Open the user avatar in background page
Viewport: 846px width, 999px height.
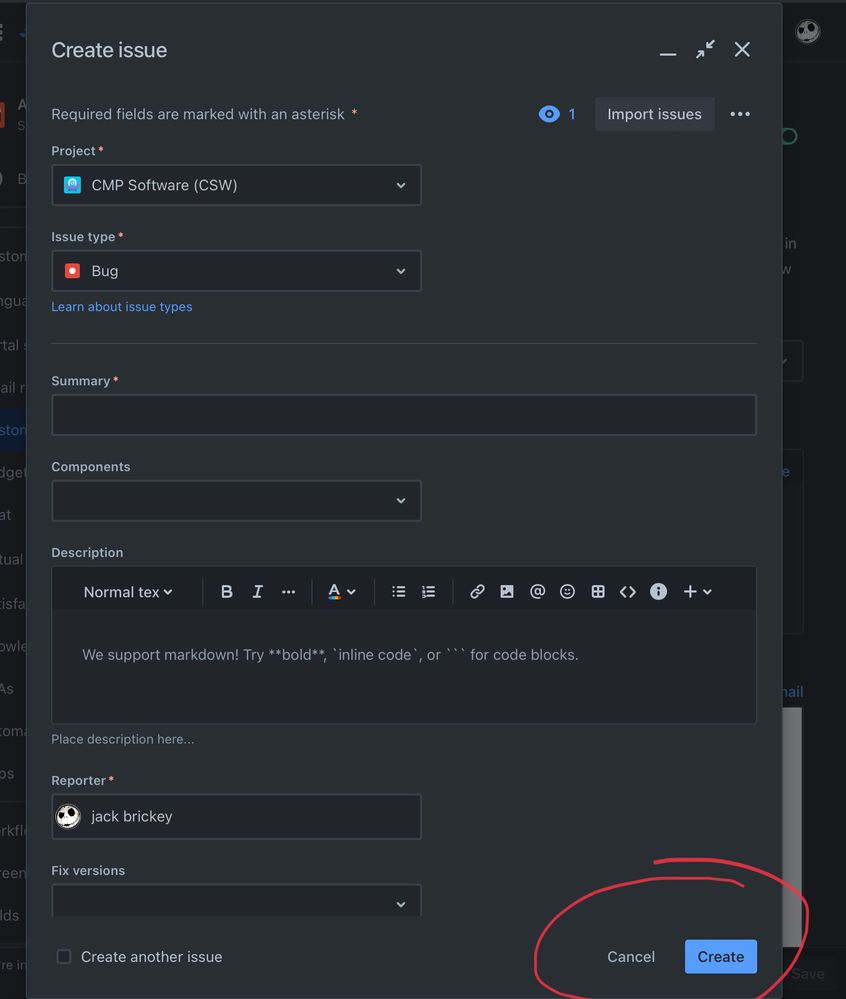tap(808, 31)
